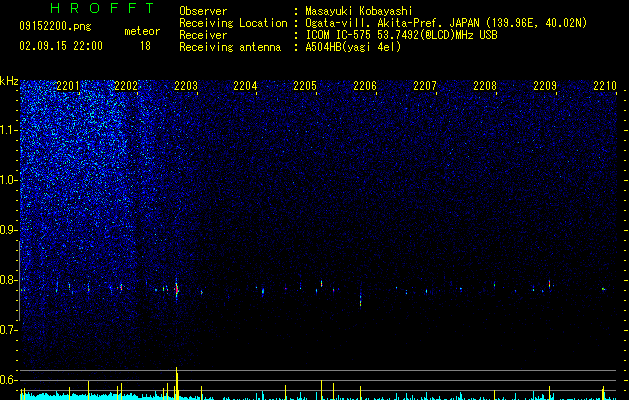Click the 0.8 kHz axis label
The width and height of the screenshot is (629, 400).
click(x=9, y=280)
